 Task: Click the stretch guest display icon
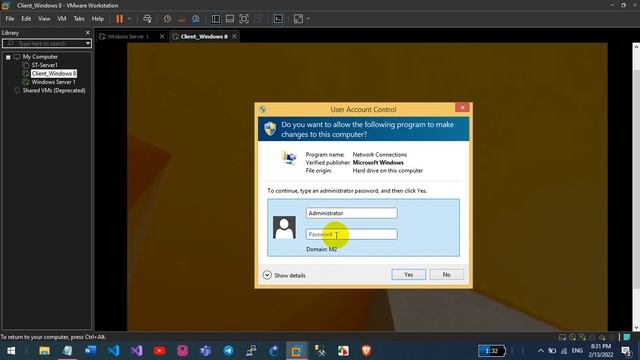tap(298, 19)
